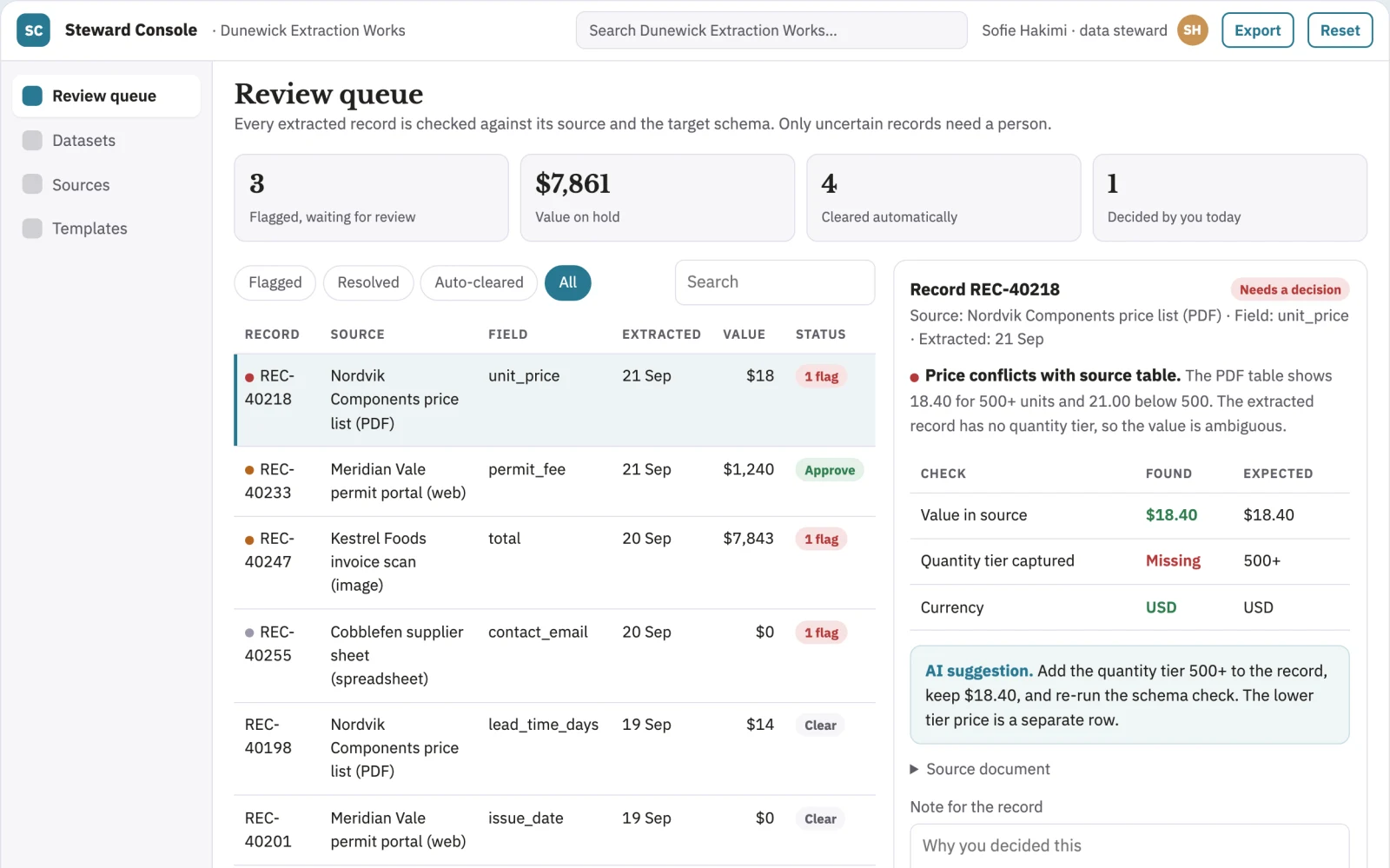Show Resolved records
Viewport: 1390px width, 868px height.
368,282
